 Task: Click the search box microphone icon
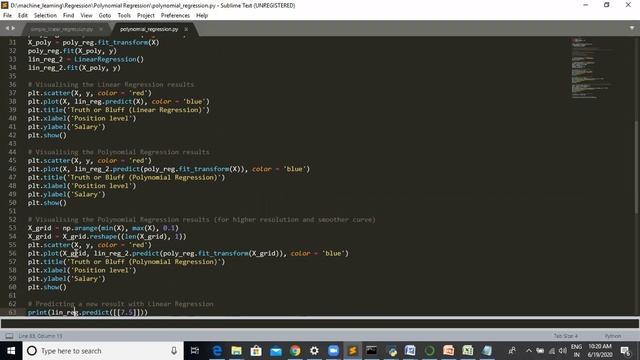tap(174, 351)
